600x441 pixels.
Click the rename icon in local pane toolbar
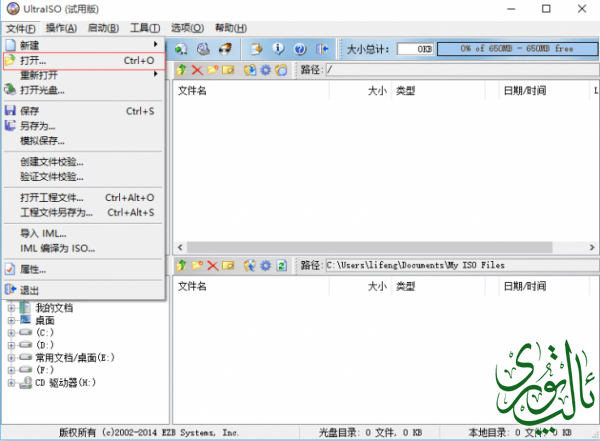pyautogui.click(x=228, y=265)
